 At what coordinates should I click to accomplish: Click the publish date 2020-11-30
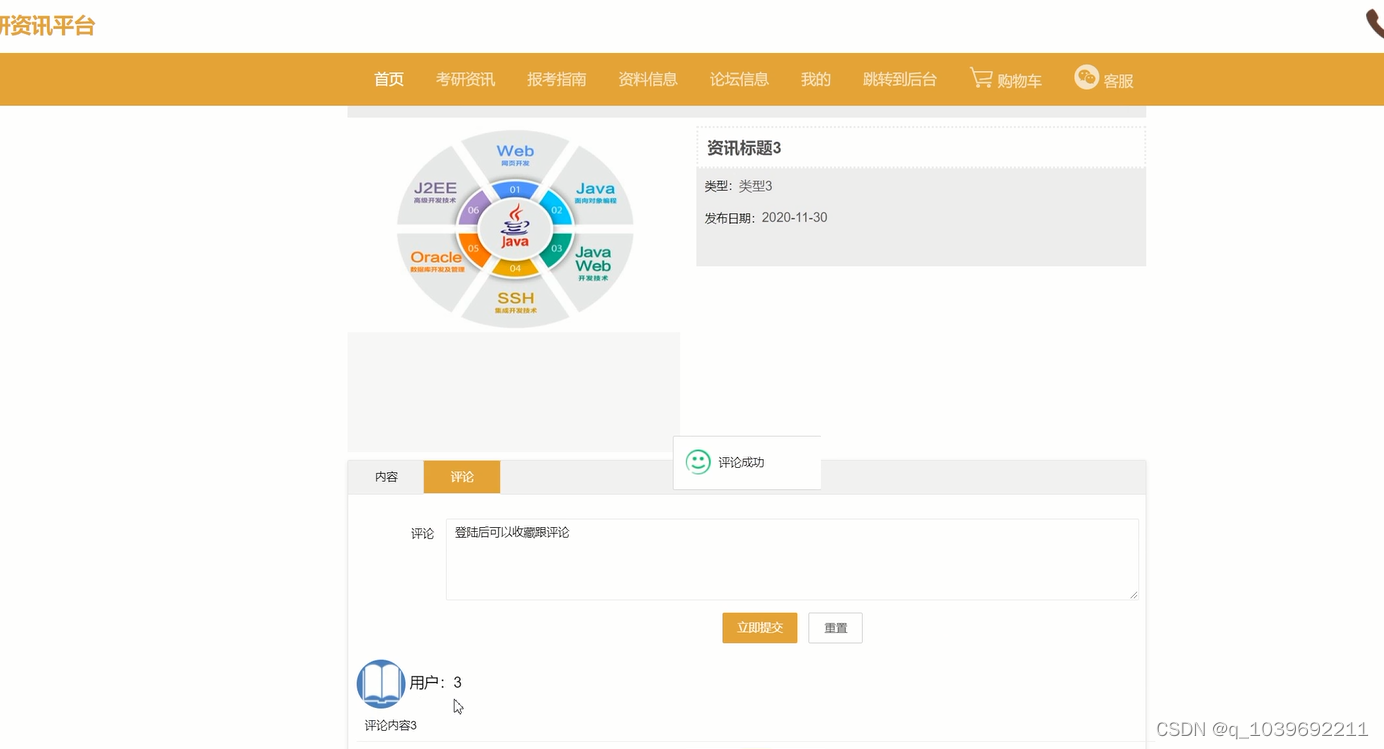[x=794, y=217]
